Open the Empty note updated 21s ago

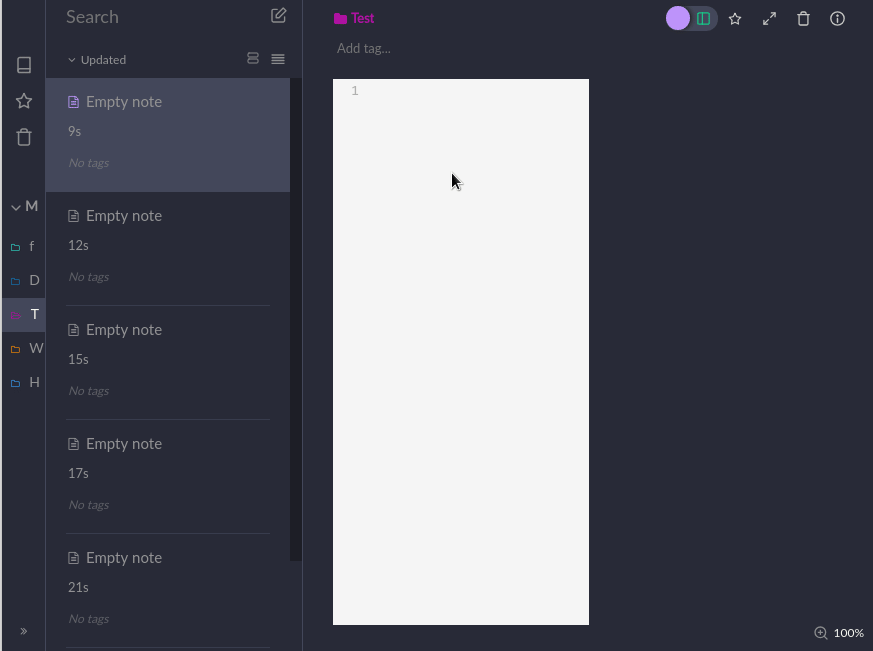point(168,590)
